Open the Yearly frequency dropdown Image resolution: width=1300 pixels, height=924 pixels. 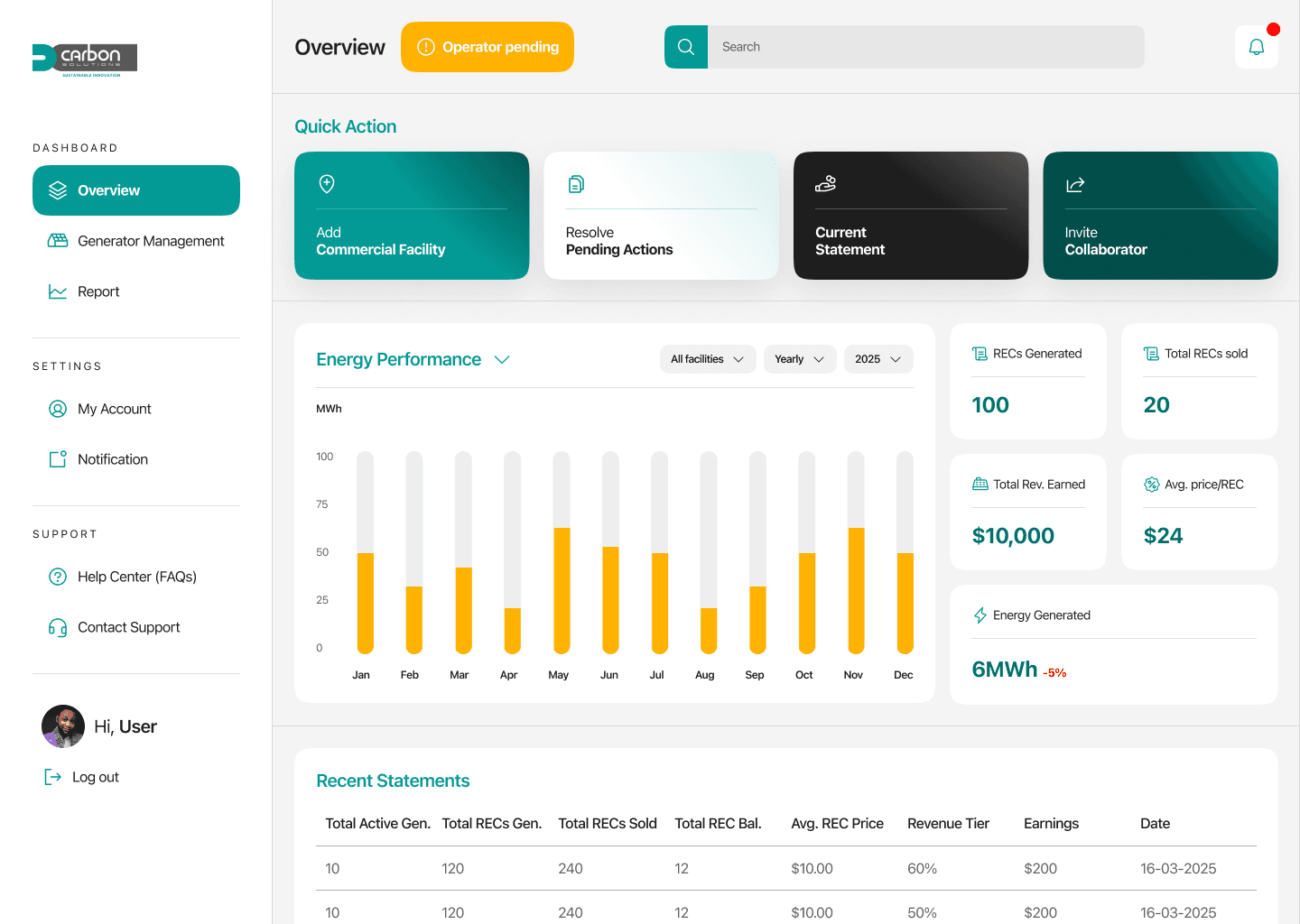[800, 358]
